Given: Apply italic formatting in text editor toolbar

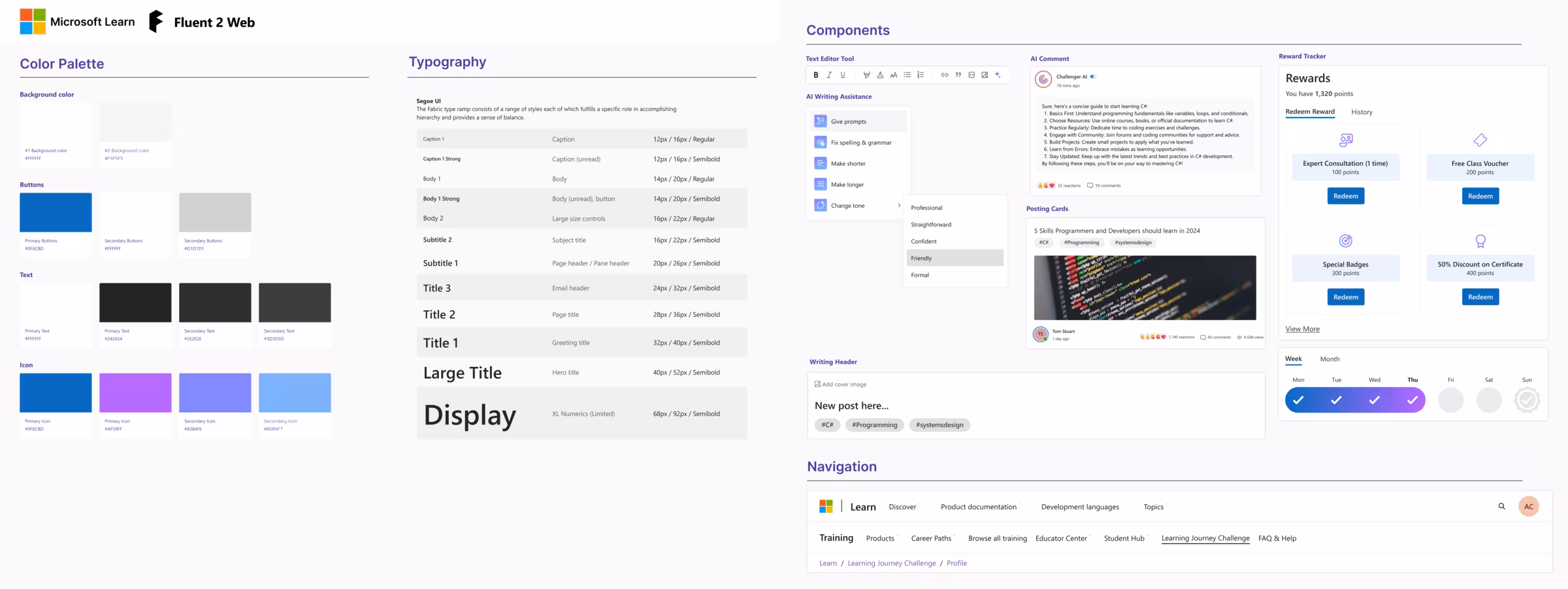Looking at the screenshot, I should click(829, 75).
